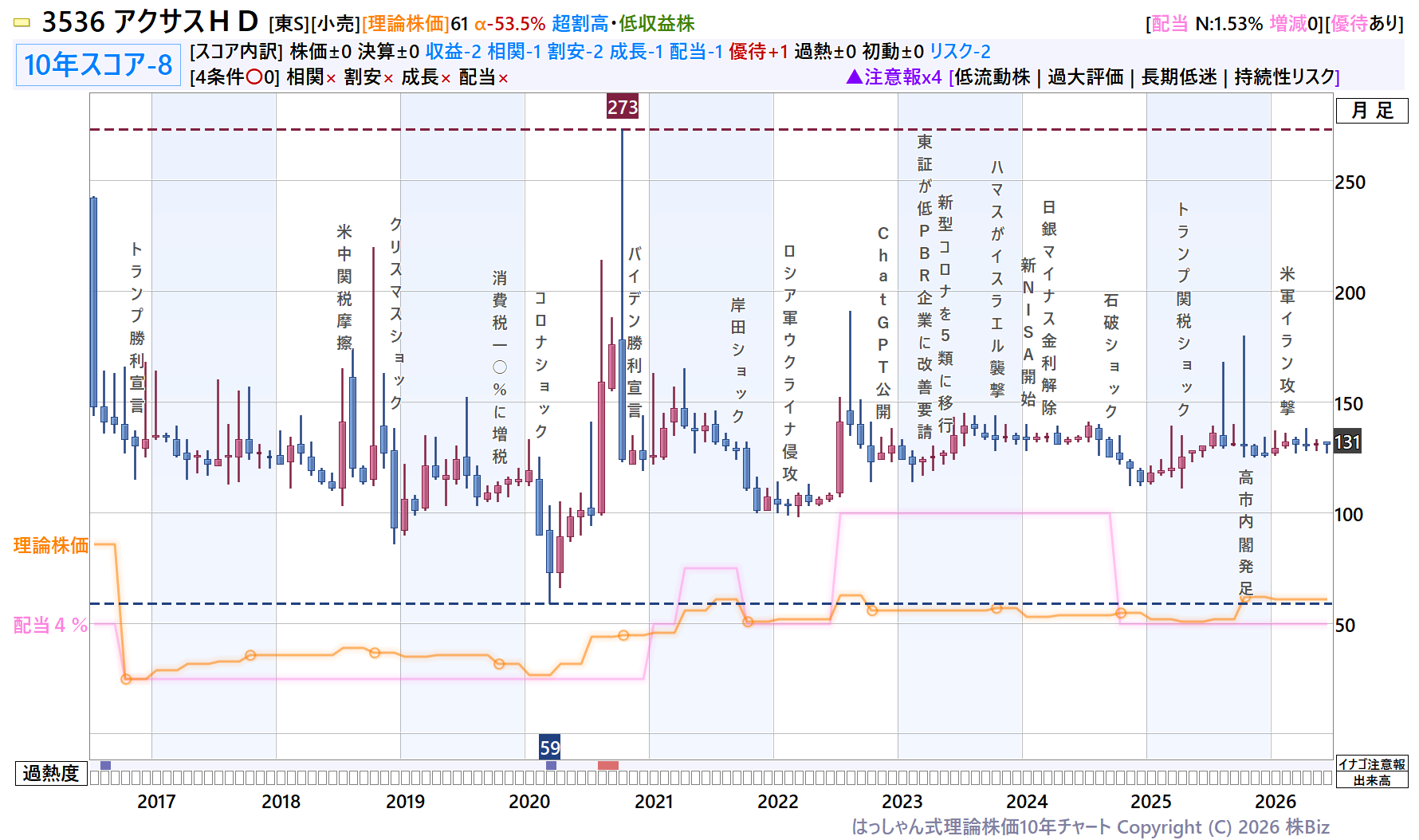This screenshot has width=1419, height=840.
Task: Click the yellow icon beside stock code 3536
Action: click(x=22, y=23)
